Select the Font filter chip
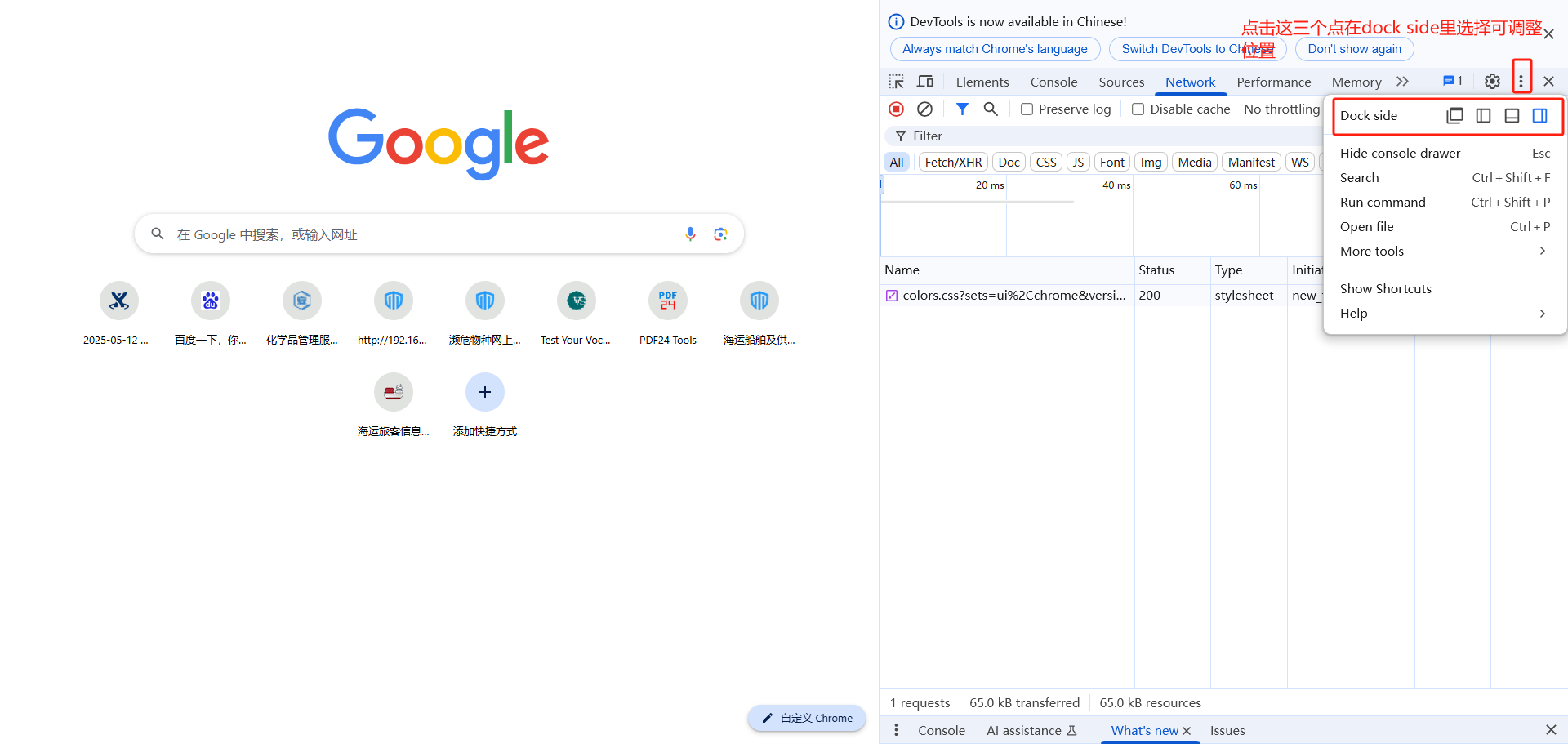 pyautogui.click(x=1111, y=162)
